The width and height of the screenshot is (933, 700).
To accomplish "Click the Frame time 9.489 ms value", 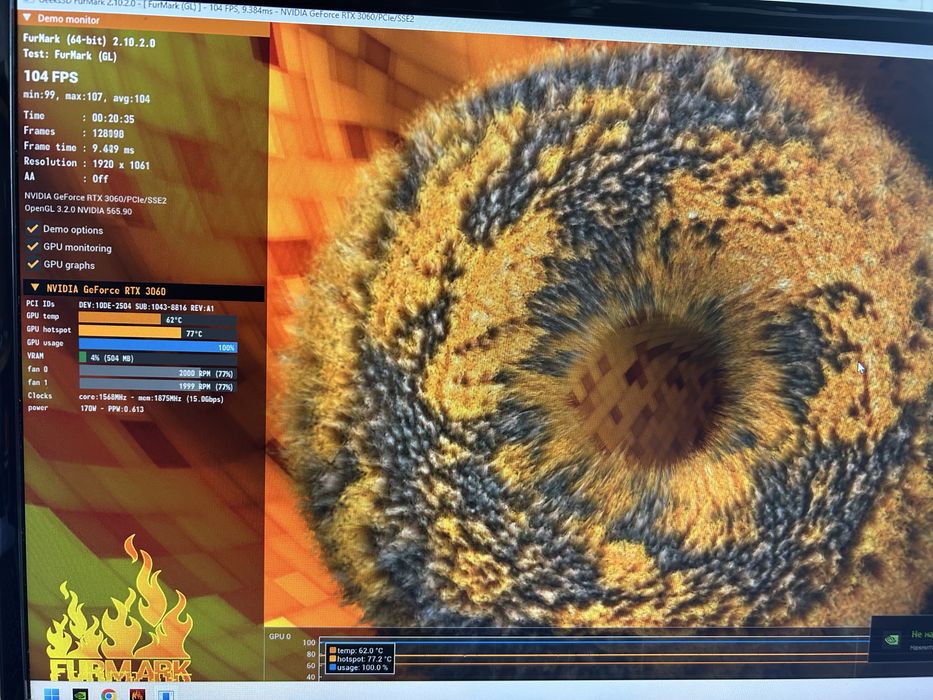I will pyautogui.click(x=113, y=149).
